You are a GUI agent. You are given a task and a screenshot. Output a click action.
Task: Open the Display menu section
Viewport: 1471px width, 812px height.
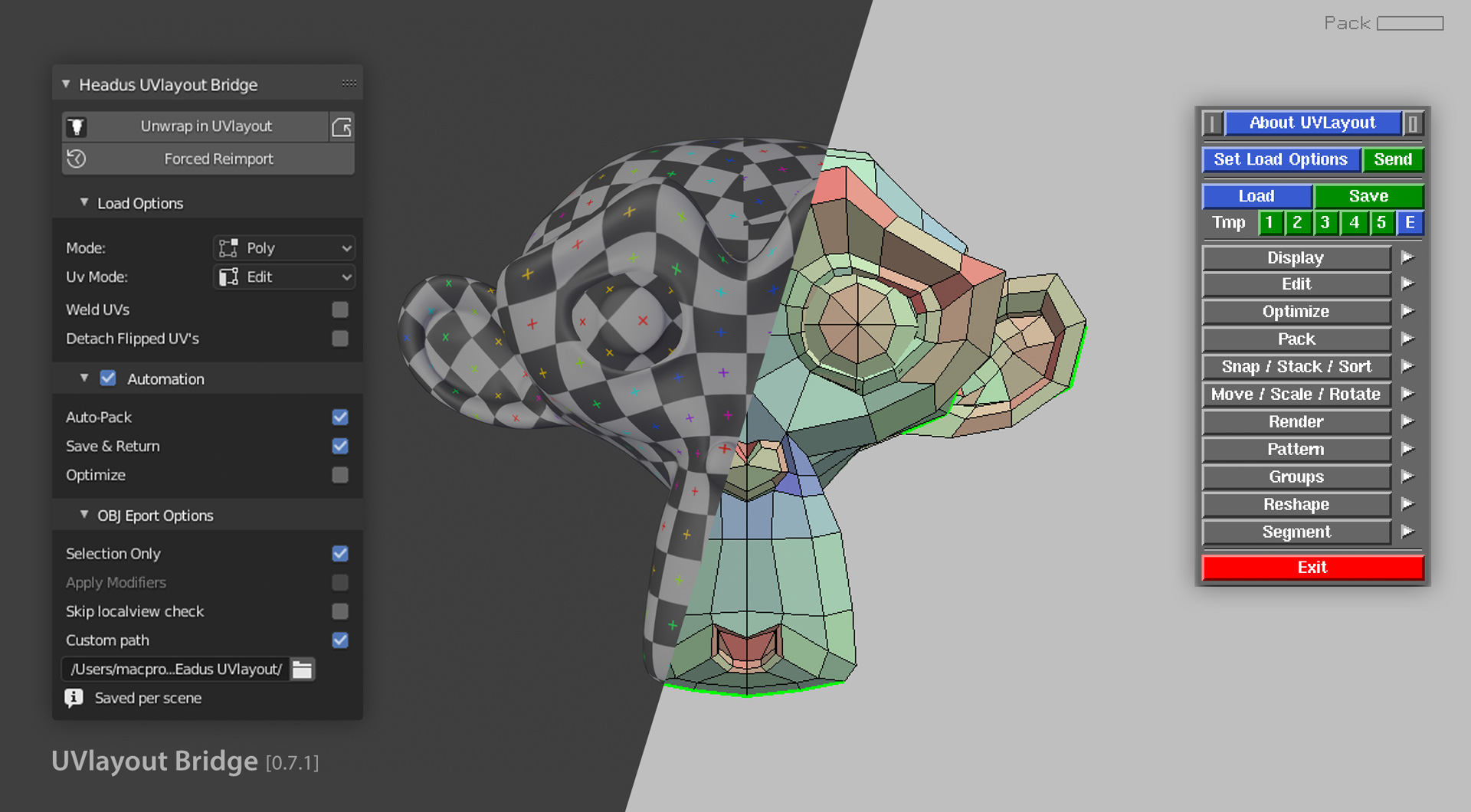[x=1296, y=257]
